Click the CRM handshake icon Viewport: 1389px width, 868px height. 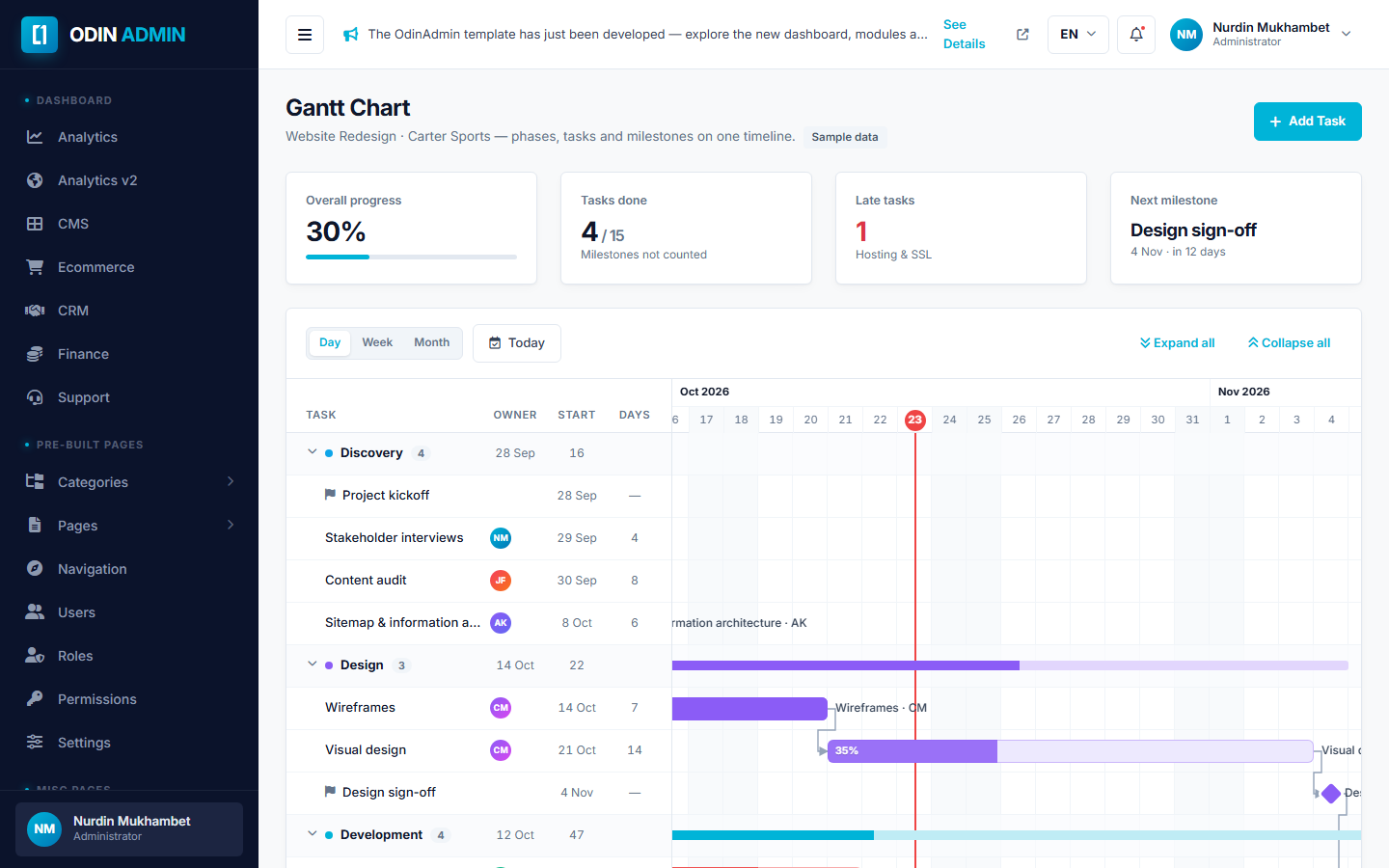click(35, 311)
